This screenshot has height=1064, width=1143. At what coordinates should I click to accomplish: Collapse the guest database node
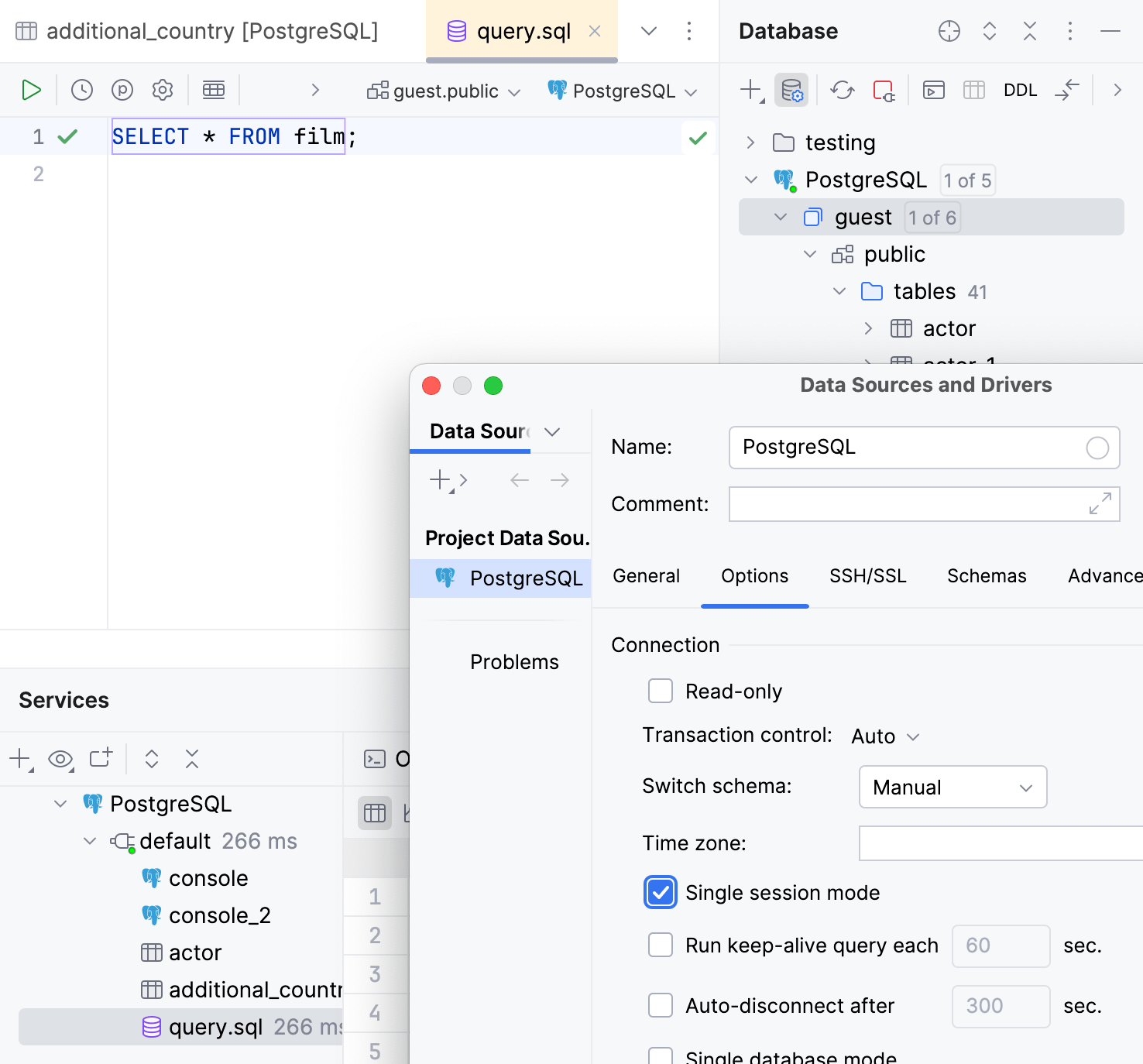780,217
